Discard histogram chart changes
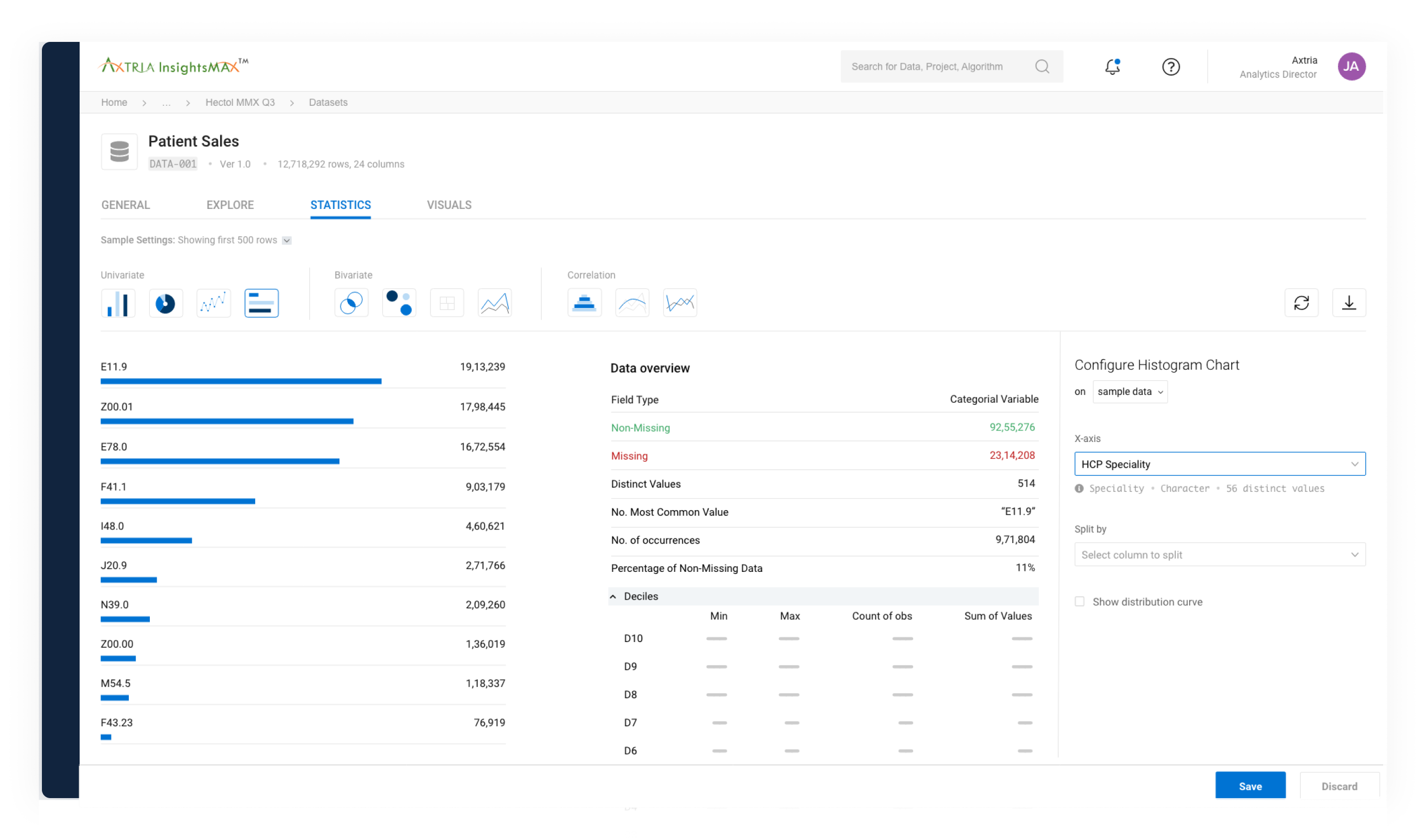 1340,786
